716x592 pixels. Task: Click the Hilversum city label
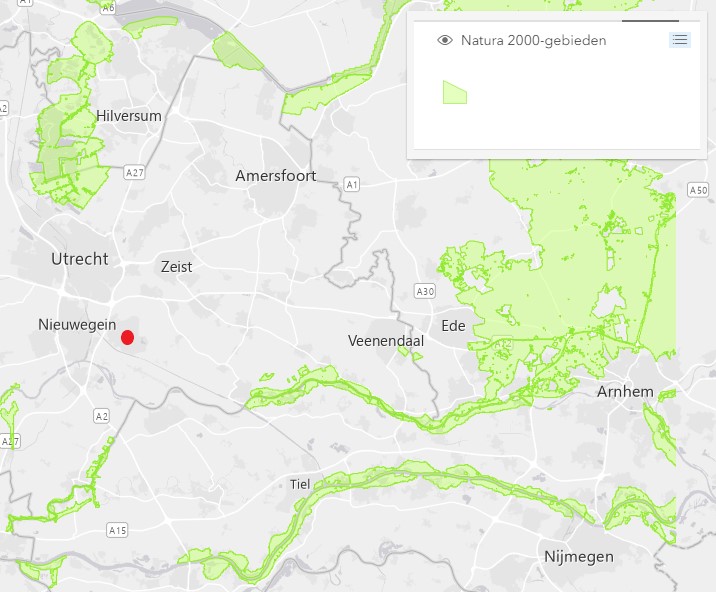coord(129,116)
